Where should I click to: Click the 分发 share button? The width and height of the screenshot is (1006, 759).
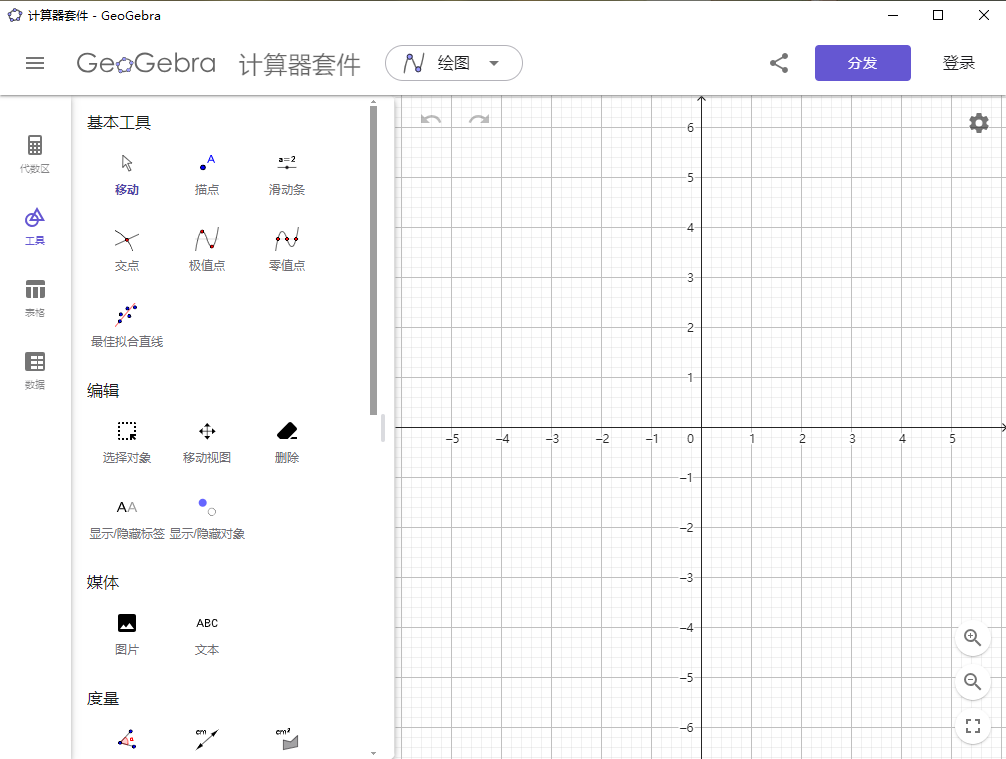click(x=862, y=62)
